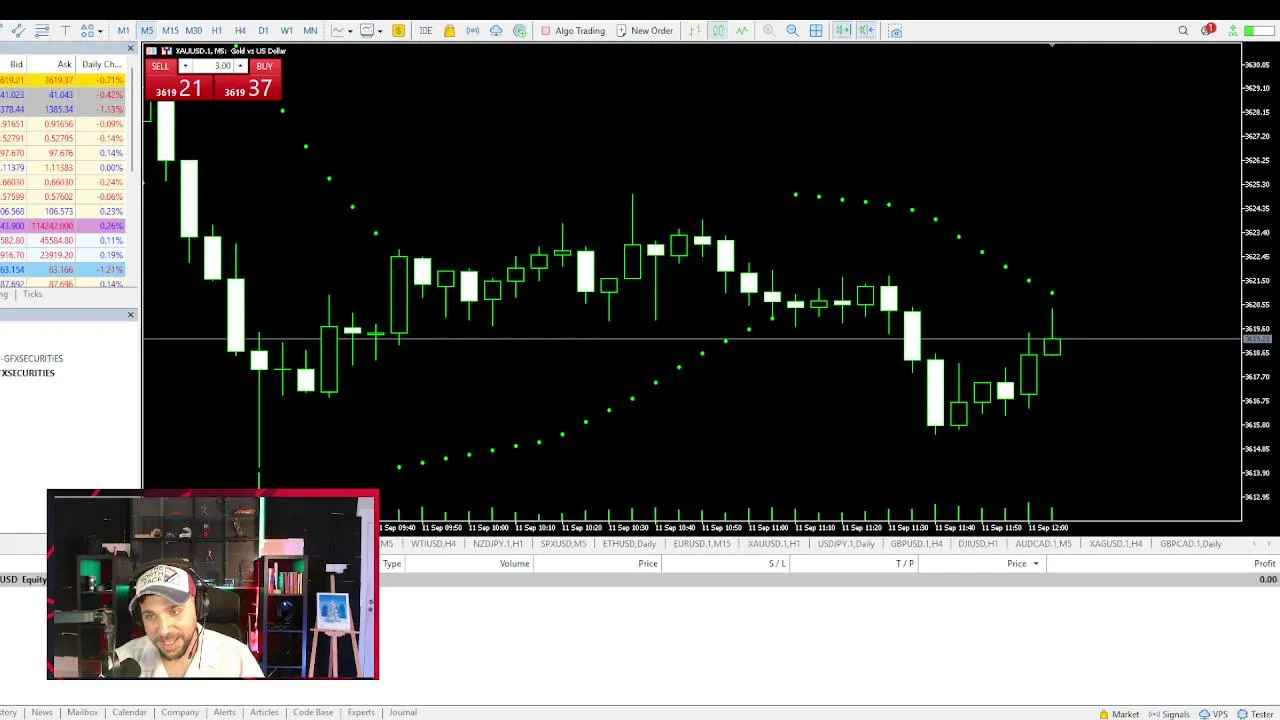1280x720 pixels.
Task: Open notifications with red badge
Action: pos(1207,30)
